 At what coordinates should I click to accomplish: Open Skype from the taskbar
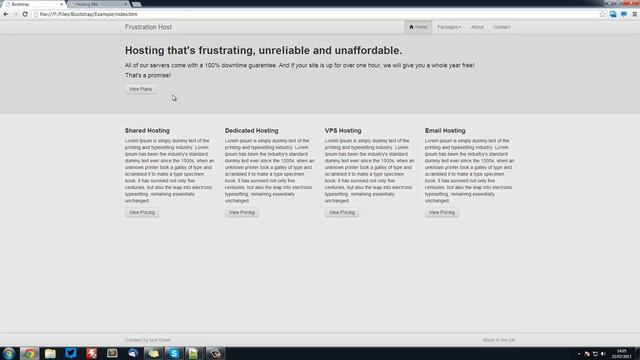[174, 353]
